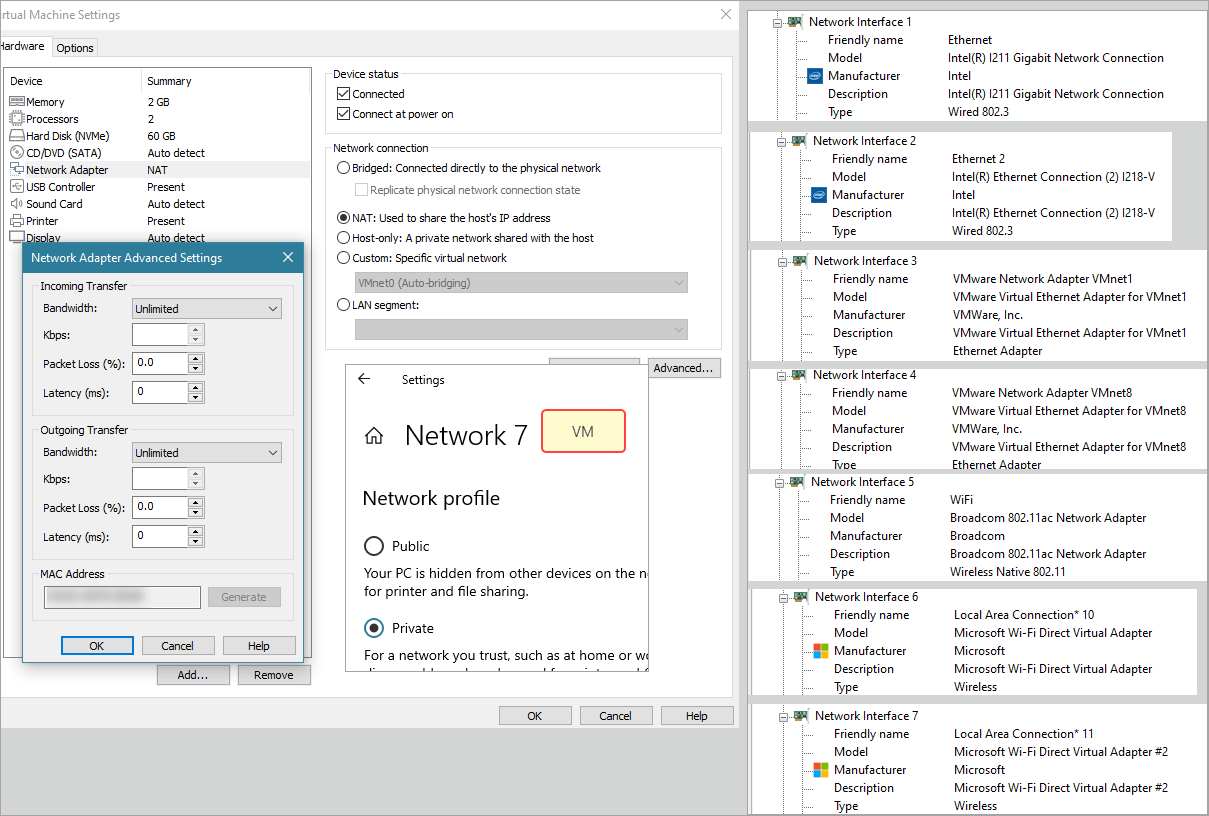The width and height of the screenshot is (1209, 816).
Task: Click the Outgoing Latency (ms) field
Action: [160, 536]
